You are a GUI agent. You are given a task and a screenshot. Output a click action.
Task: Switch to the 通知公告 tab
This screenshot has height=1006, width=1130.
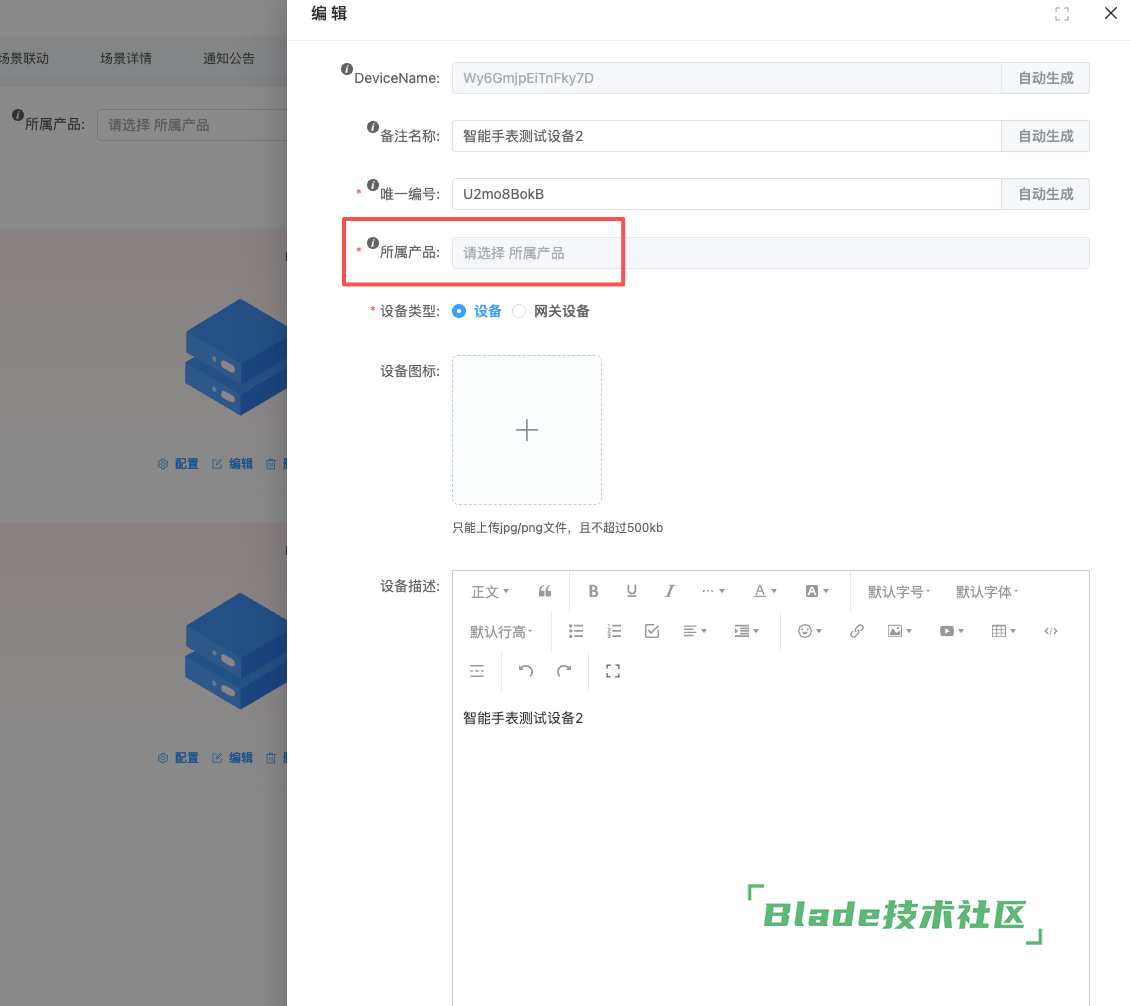[x=229, y=58]
